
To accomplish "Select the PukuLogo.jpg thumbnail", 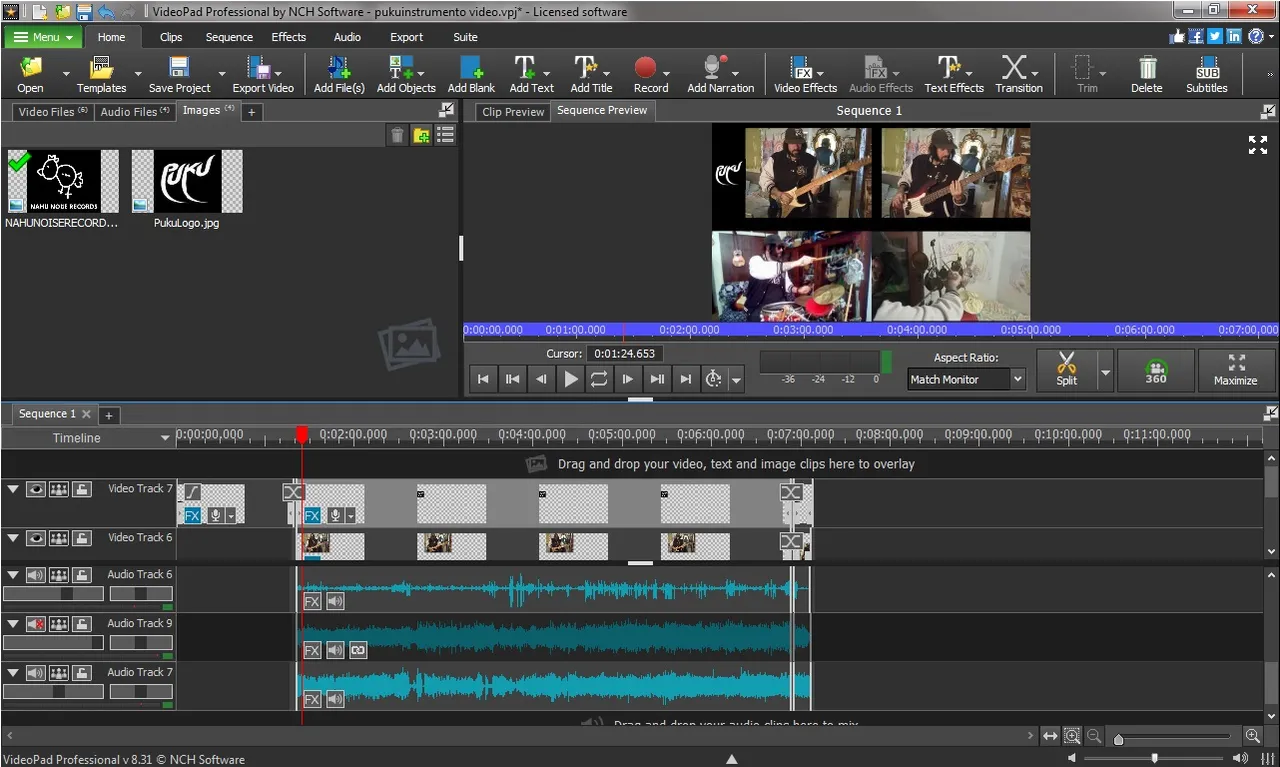I will (187, 181).
